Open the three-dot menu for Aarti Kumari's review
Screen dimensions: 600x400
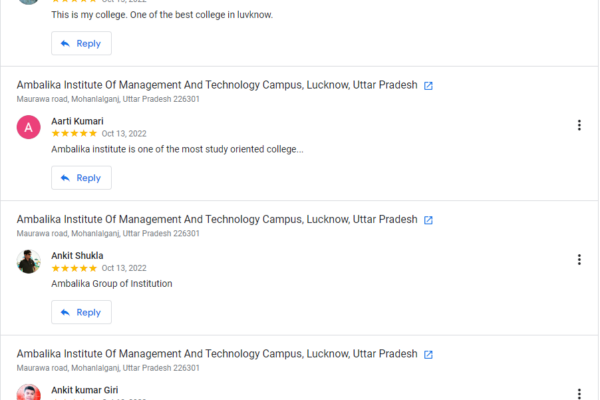pyautogui.click(x=579, y=125)
